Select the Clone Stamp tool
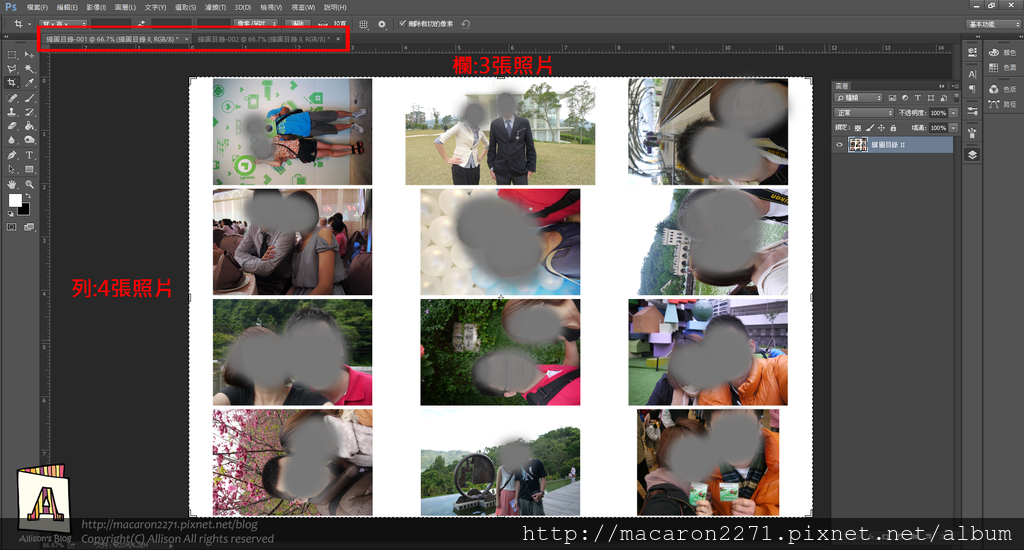The height and width of the screenshot is (550, 1024). pyautogui.click(x=12, y=112)
